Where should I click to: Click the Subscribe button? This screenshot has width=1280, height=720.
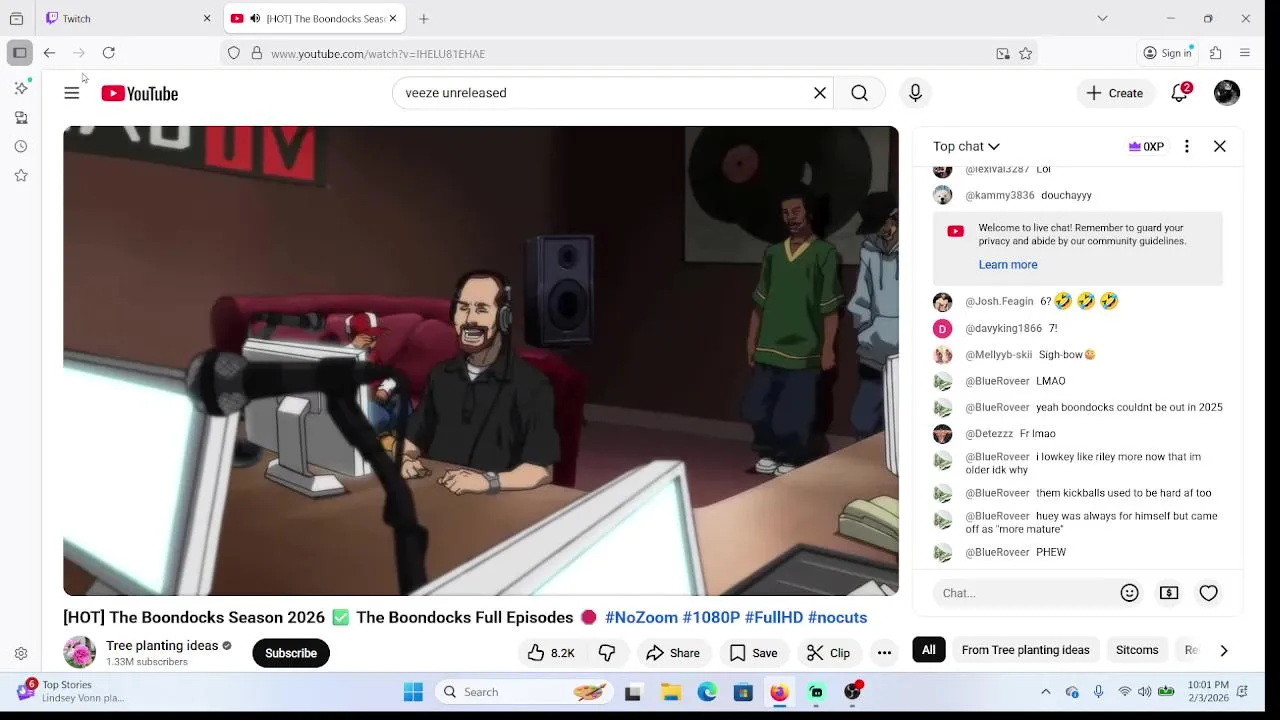291,653
